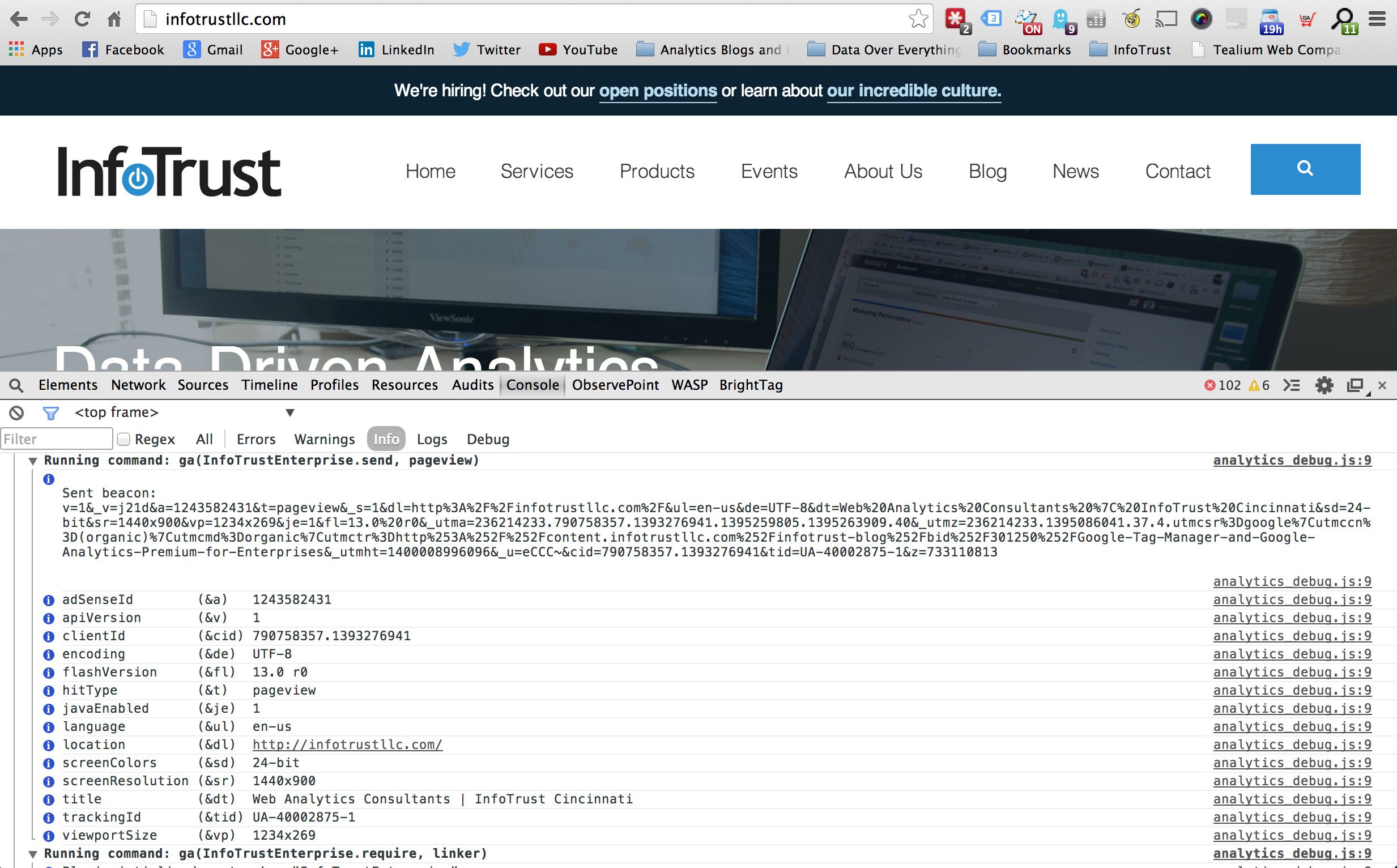
Task: Reload the page
Action: 82,19
